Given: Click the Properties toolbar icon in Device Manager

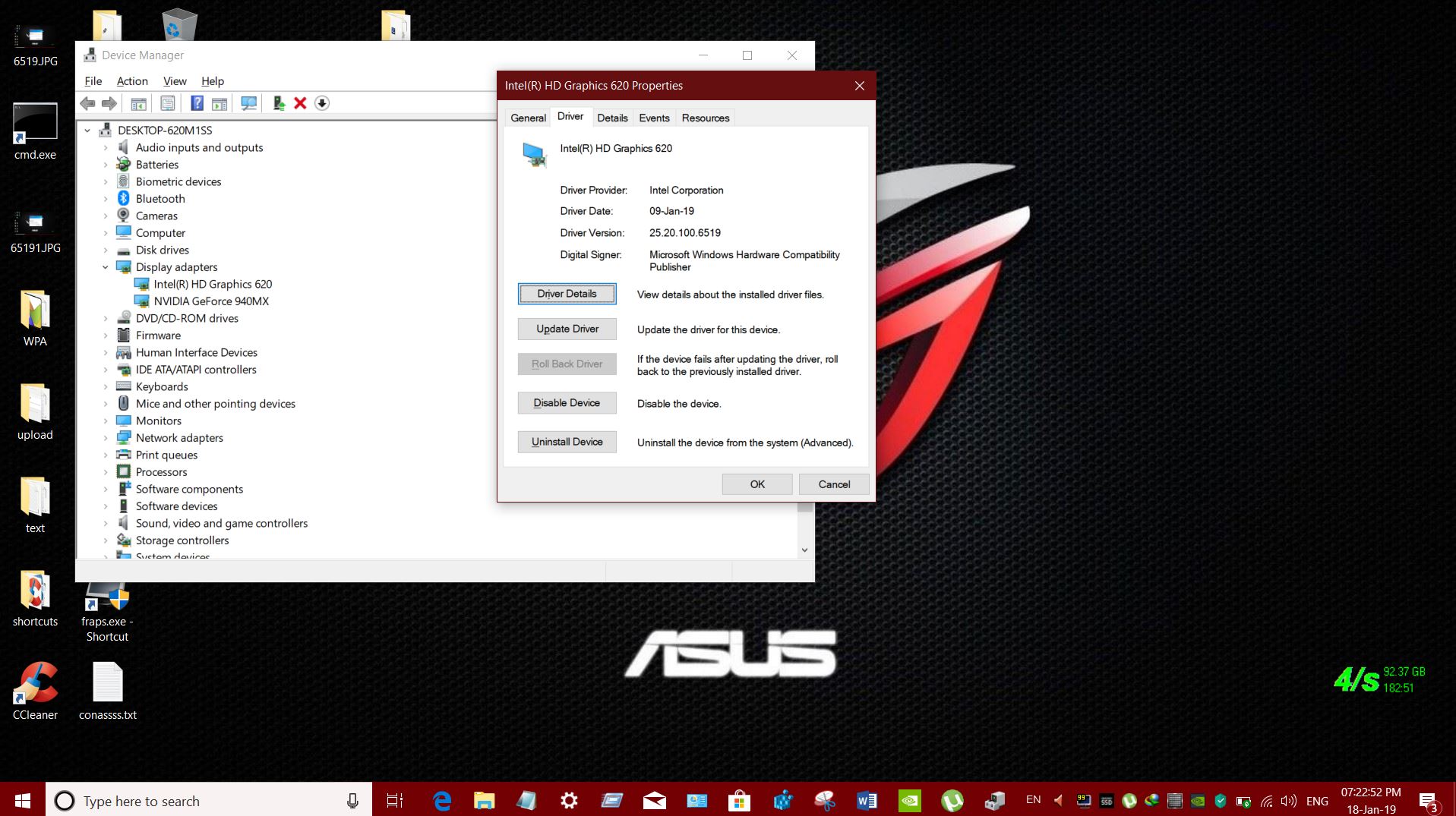Looking at the screenshot, I should click(x=167, y=103).
